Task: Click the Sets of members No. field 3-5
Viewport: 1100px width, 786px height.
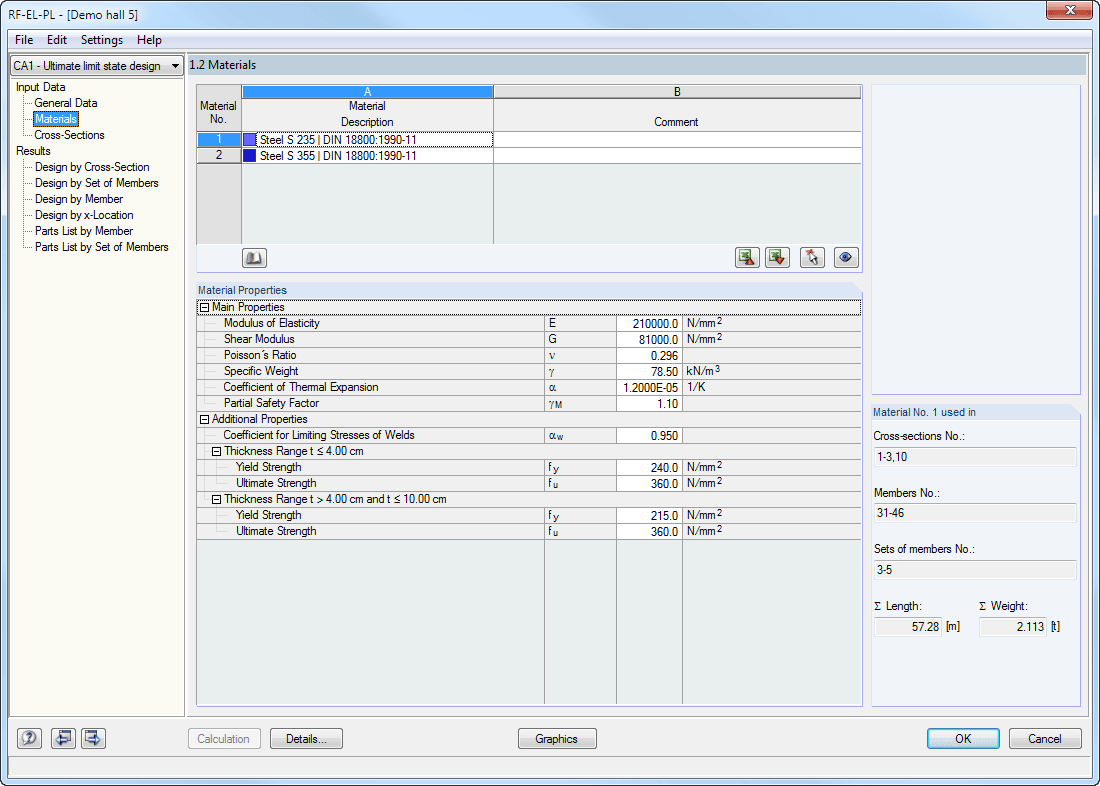Action: point(975,570)
